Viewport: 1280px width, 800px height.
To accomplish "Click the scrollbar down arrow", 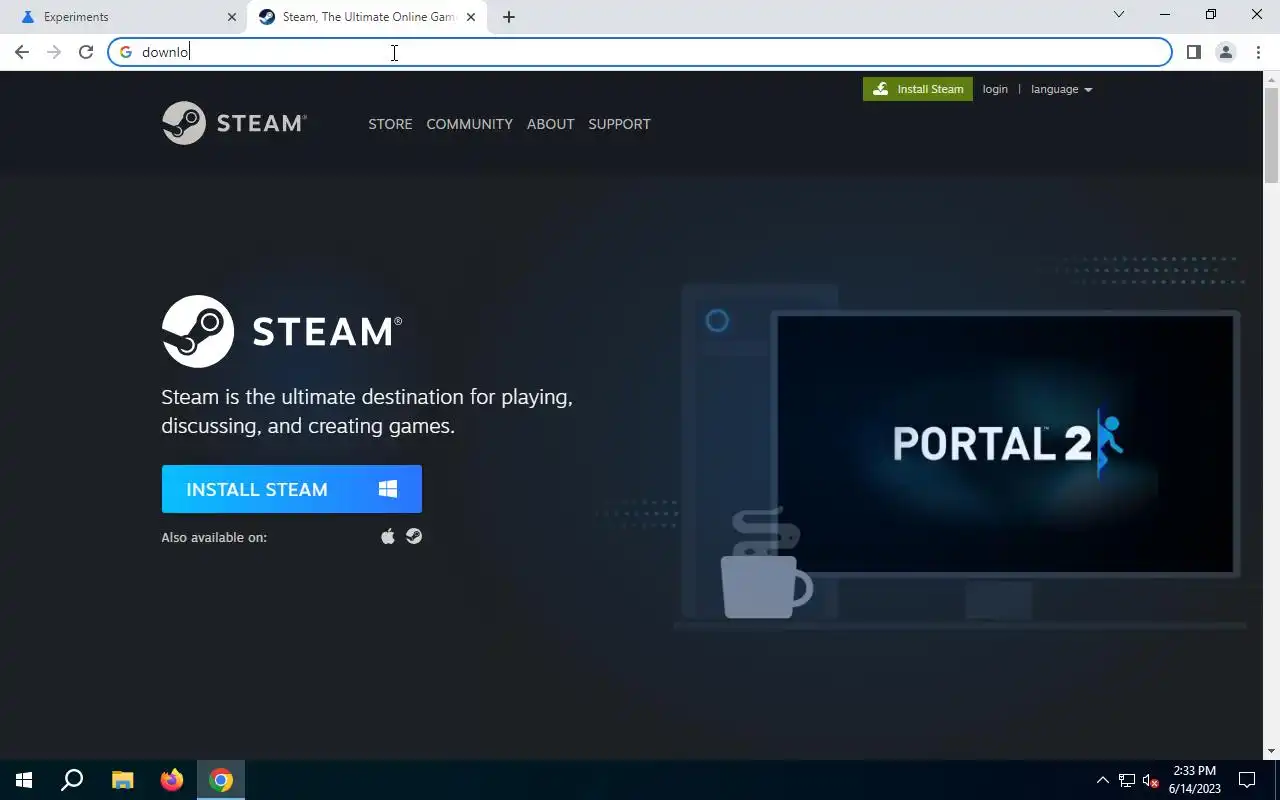I will pyautogui.click(x=1271, y=751).
